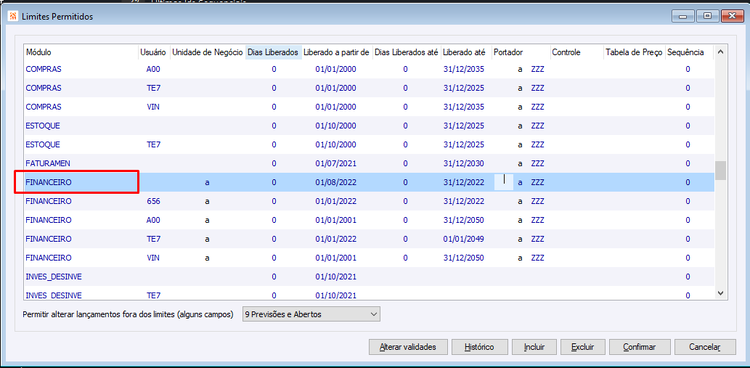The height and width of the screenshot is (368, 750).
Task: Click the scrollbar up arrow
Action: pos(720,52)
